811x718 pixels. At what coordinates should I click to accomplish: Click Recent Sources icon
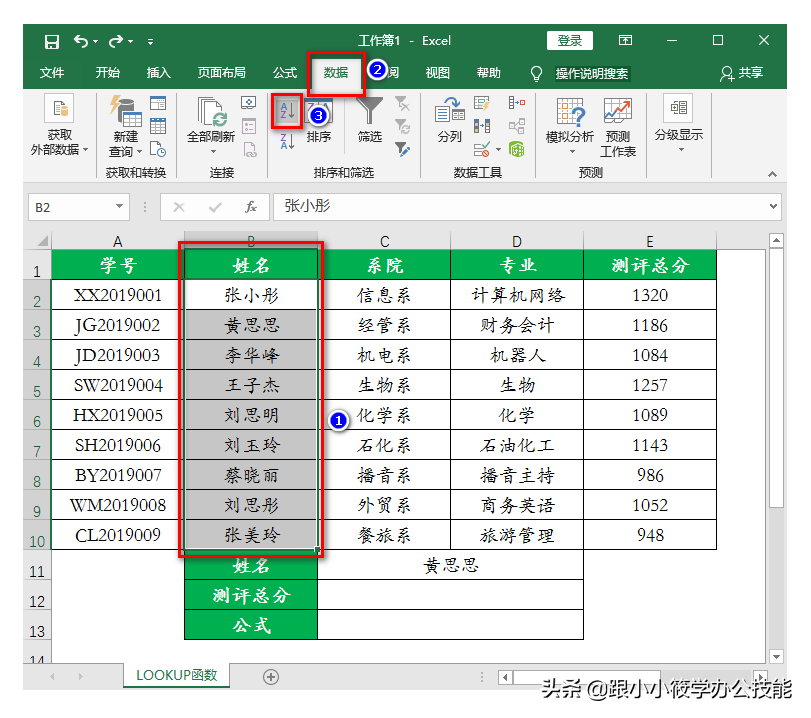(158, 149)
